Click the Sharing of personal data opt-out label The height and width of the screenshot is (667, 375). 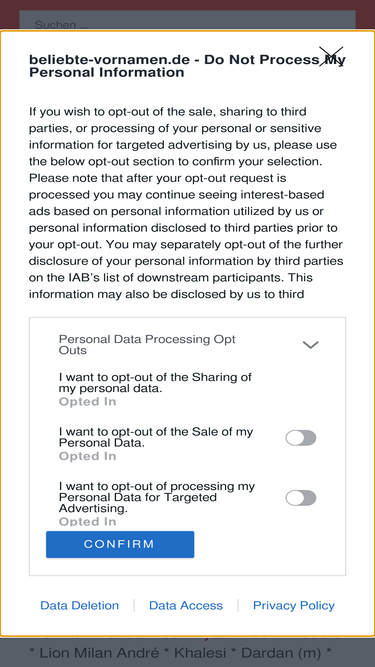[155, 382]
